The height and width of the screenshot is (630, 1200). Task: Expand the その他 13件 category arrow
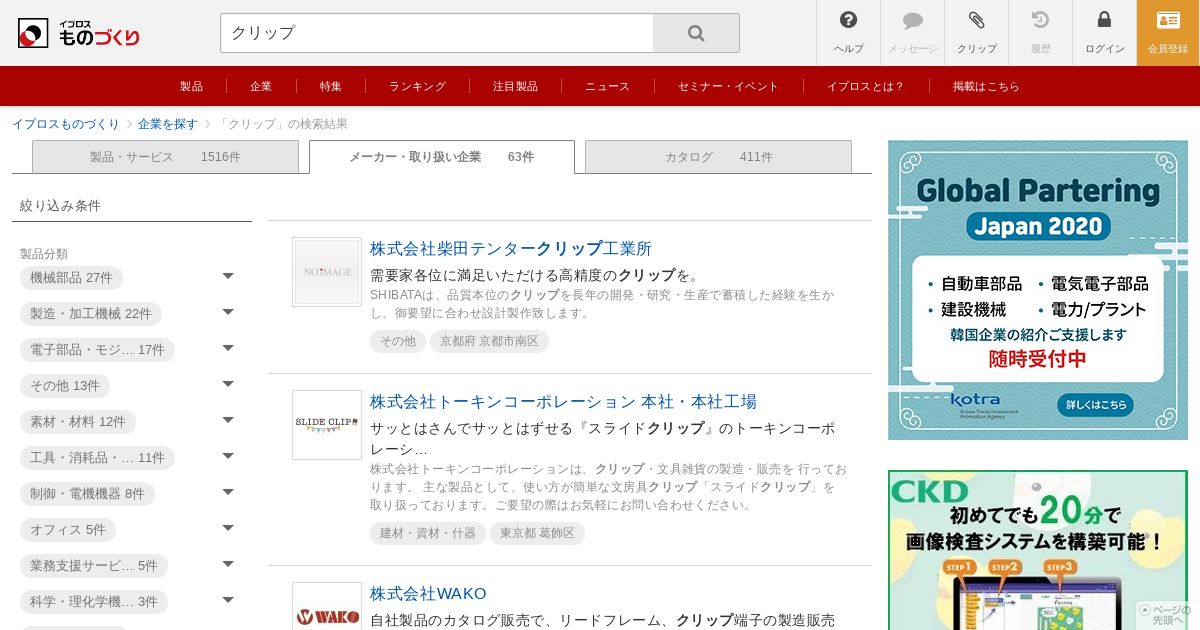228,384
